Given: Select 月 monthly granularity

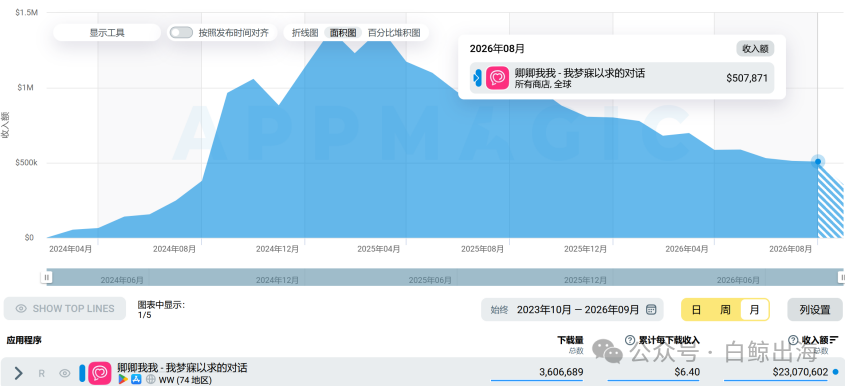Looking at the screenshot, I should 754,309.
